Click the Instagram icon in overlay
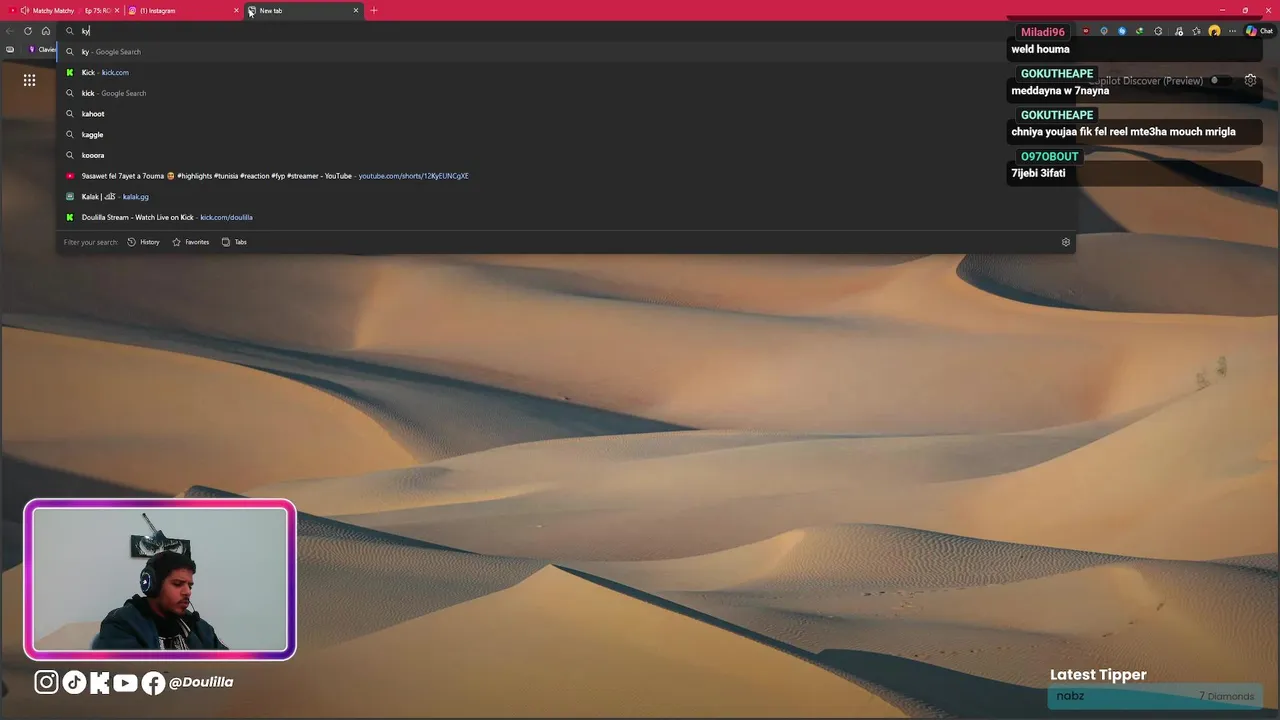 pos(47,682)
